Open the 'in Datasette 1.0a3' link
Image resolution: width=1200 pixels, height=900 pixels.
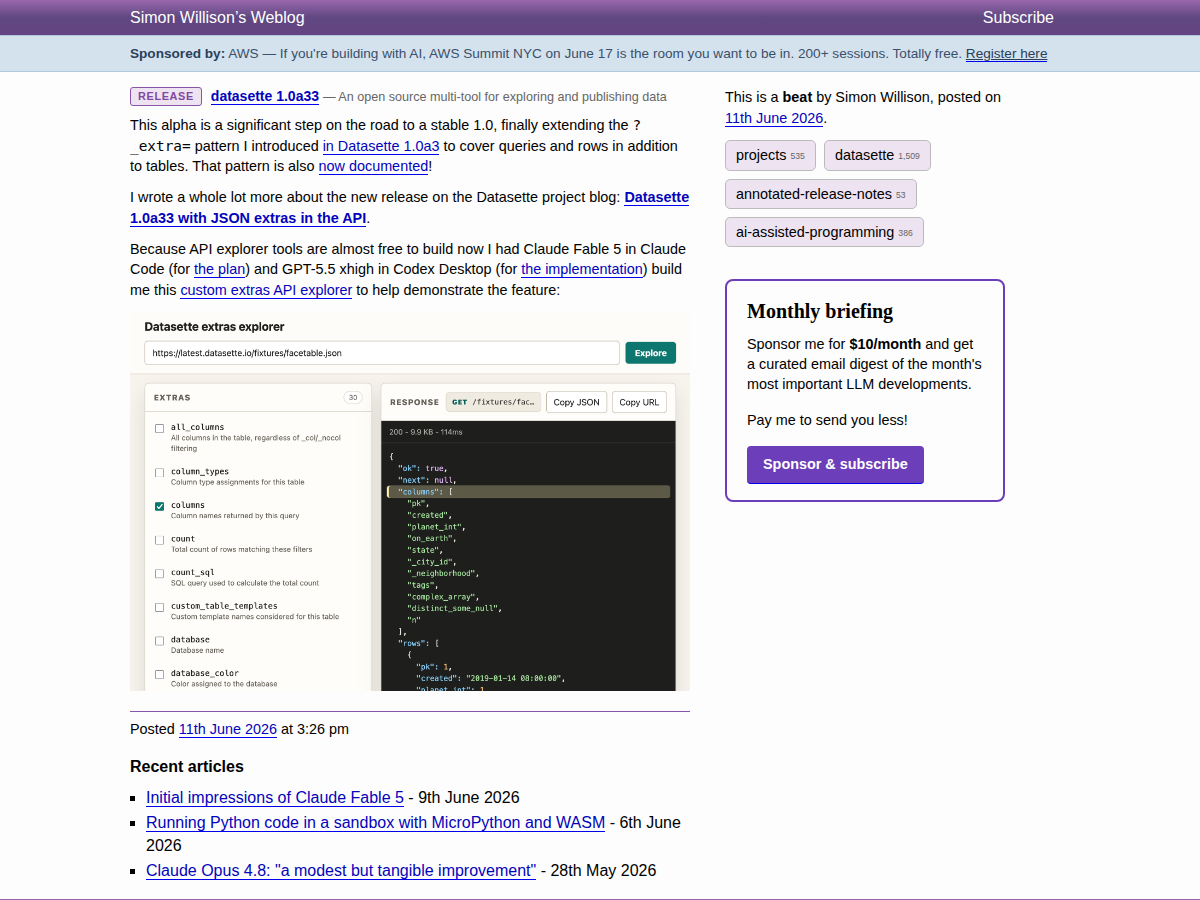381,146
